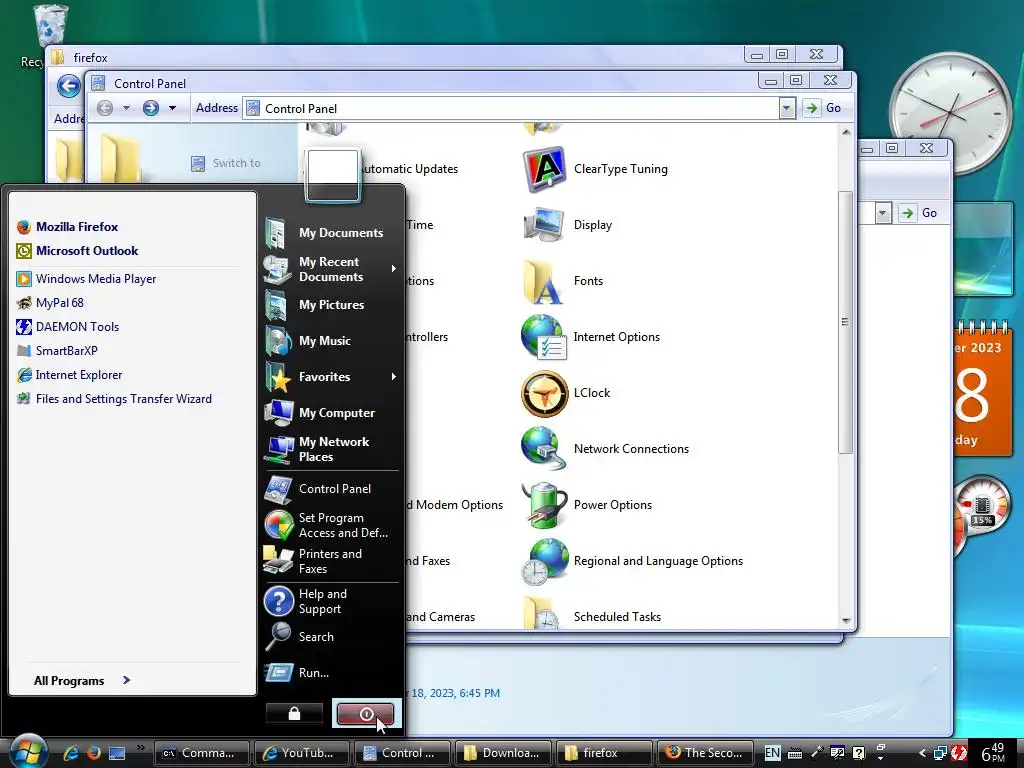Open Network Connections

(x=606, y=449)
